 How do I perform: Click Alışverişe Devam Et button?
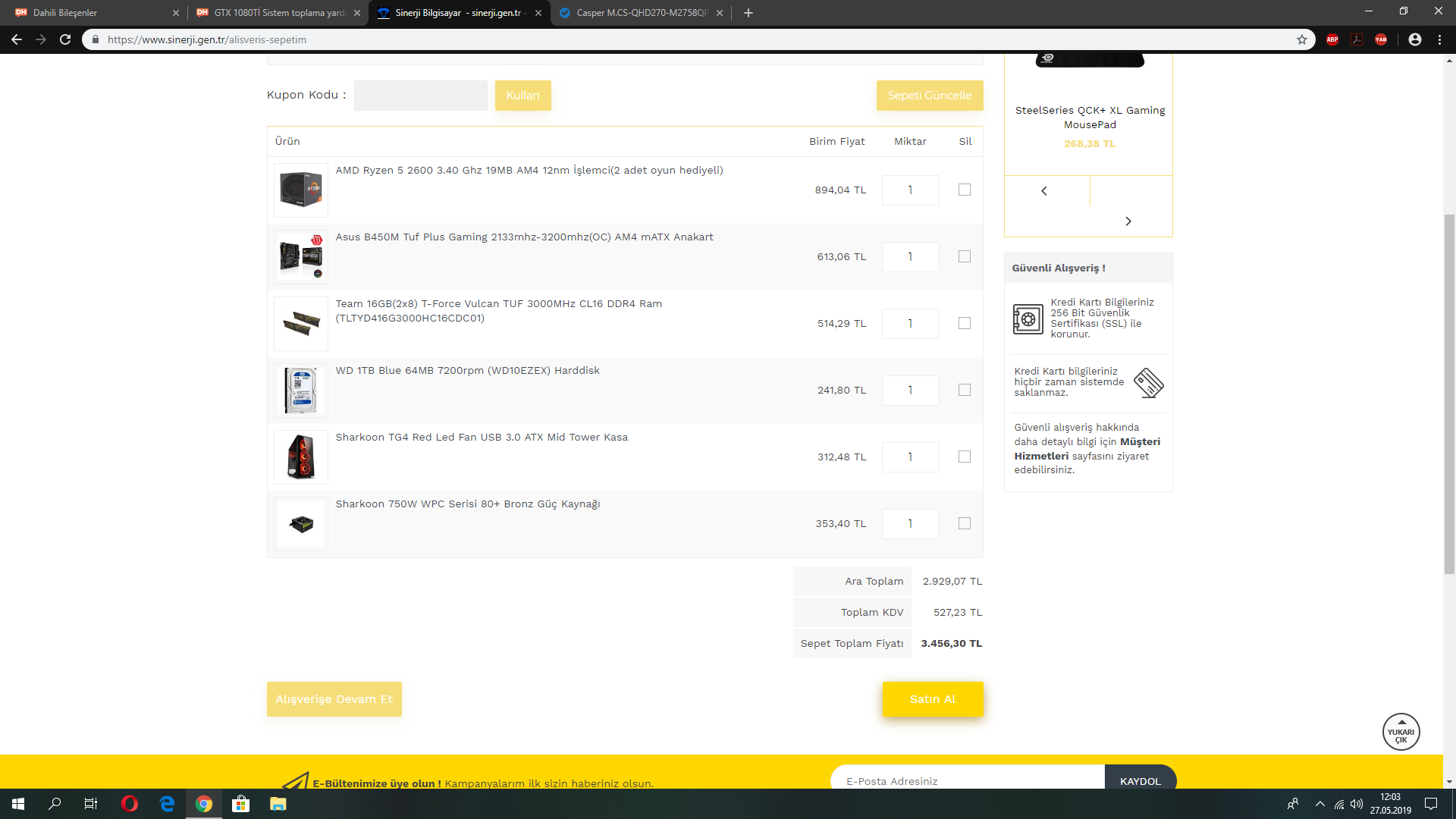coord(334,699)
